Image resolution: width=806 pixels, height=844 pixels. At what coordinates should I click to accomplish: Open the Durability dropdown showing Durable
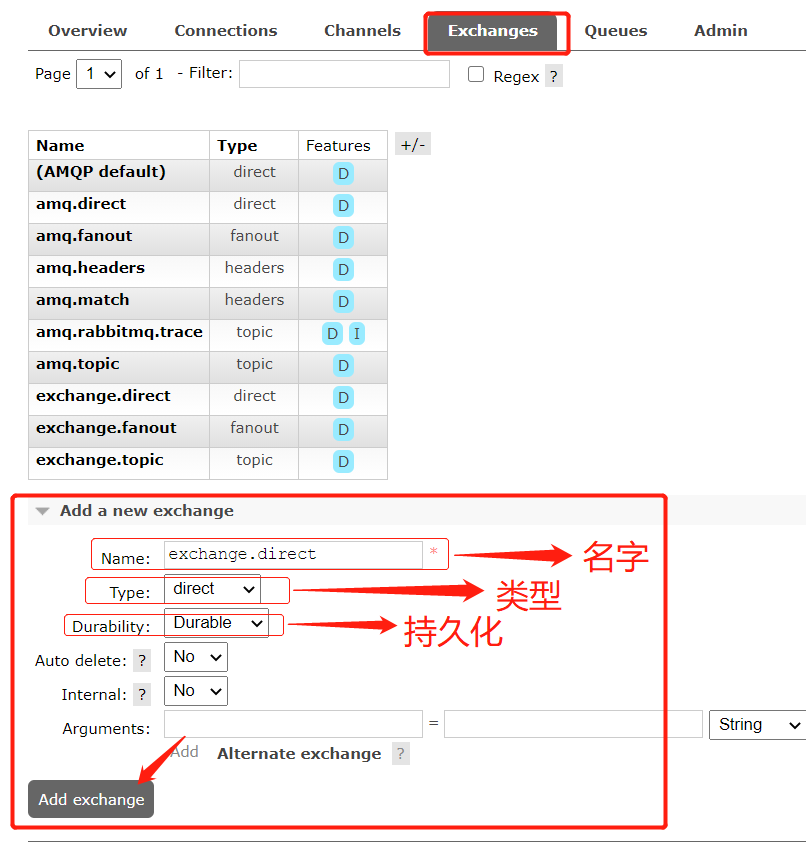pos(216,623)
